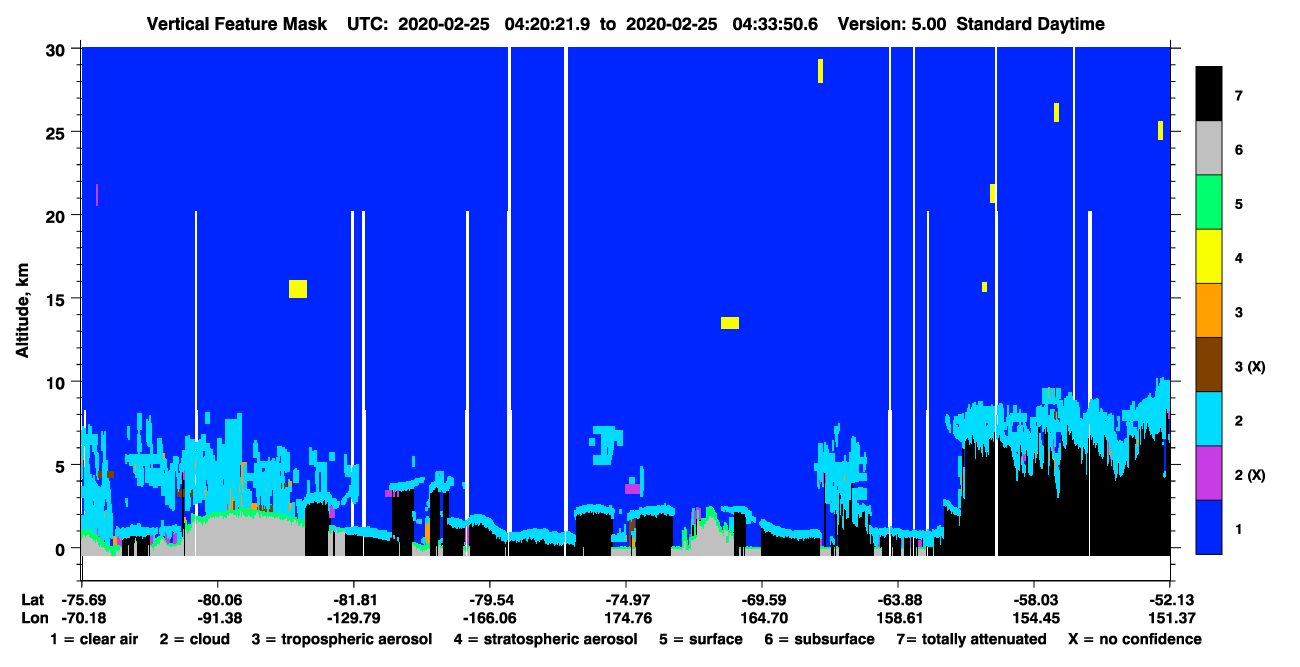Viewport: 1300px width, 667px height.
Task: Click the y-axis tick label 0
Action: click(63, 548)
